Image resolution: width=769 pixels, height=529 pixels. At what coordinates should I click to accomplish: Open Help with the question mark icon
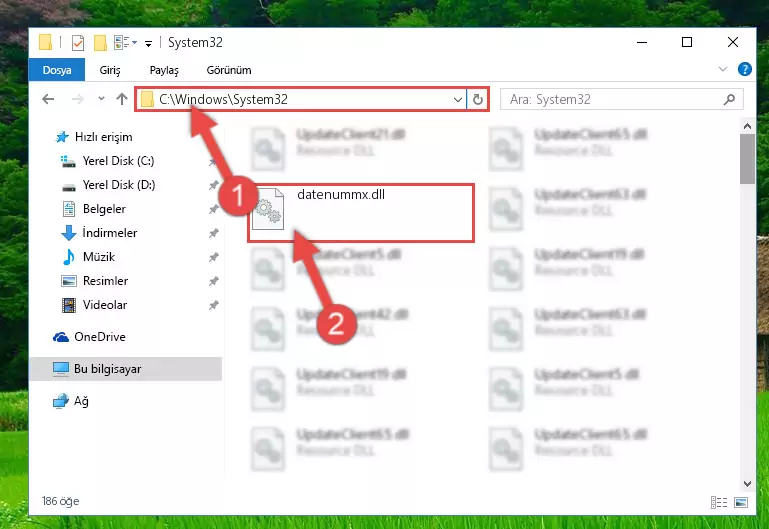click(x=744, y=69)
